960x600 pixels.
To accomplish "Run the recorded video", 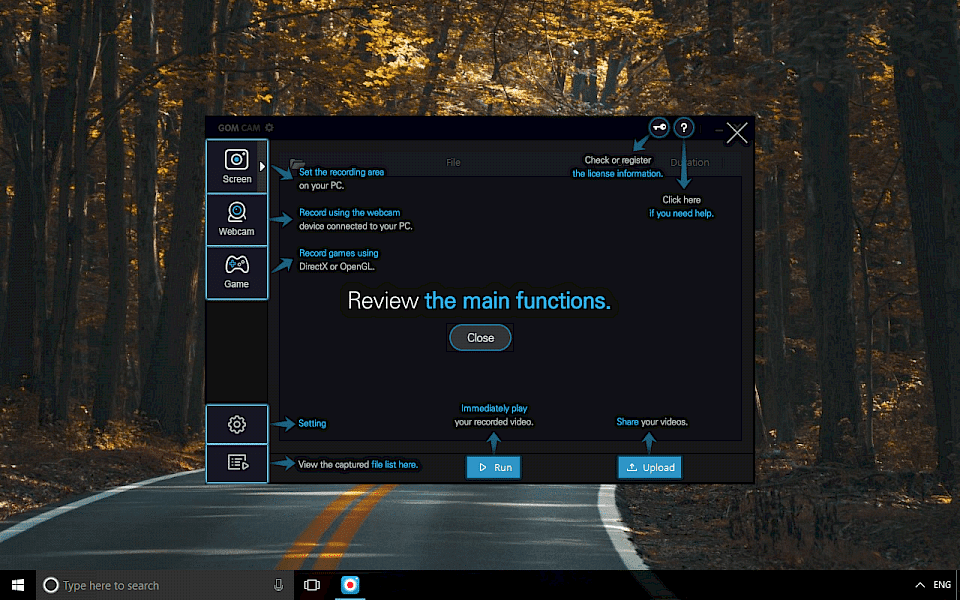I will [493, 467].
